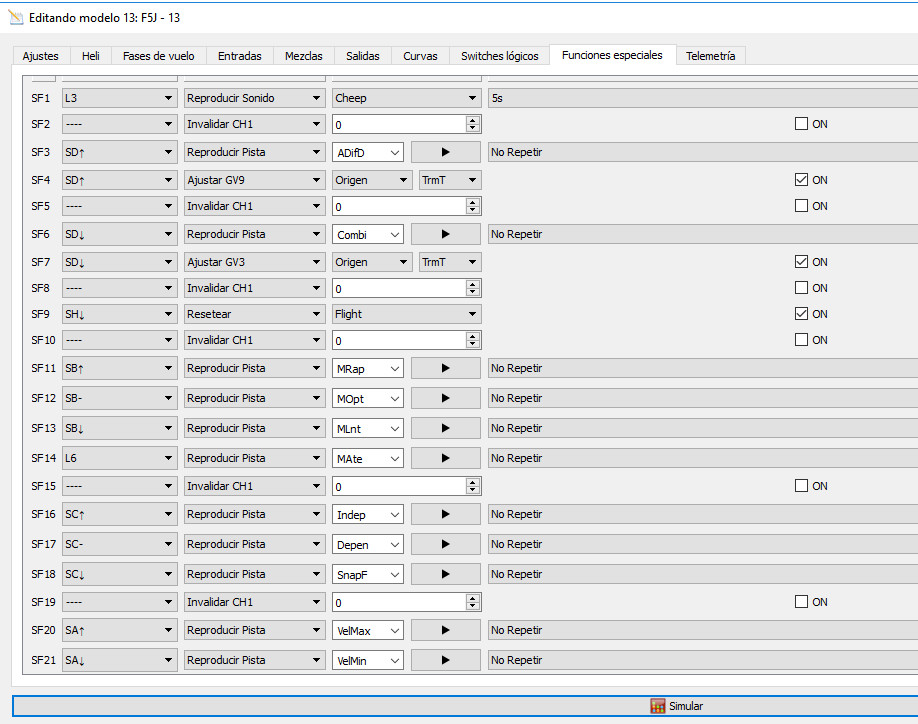Play the MAte track in SF14
This screenshot has width=918, height=724.
click(445, 458)
